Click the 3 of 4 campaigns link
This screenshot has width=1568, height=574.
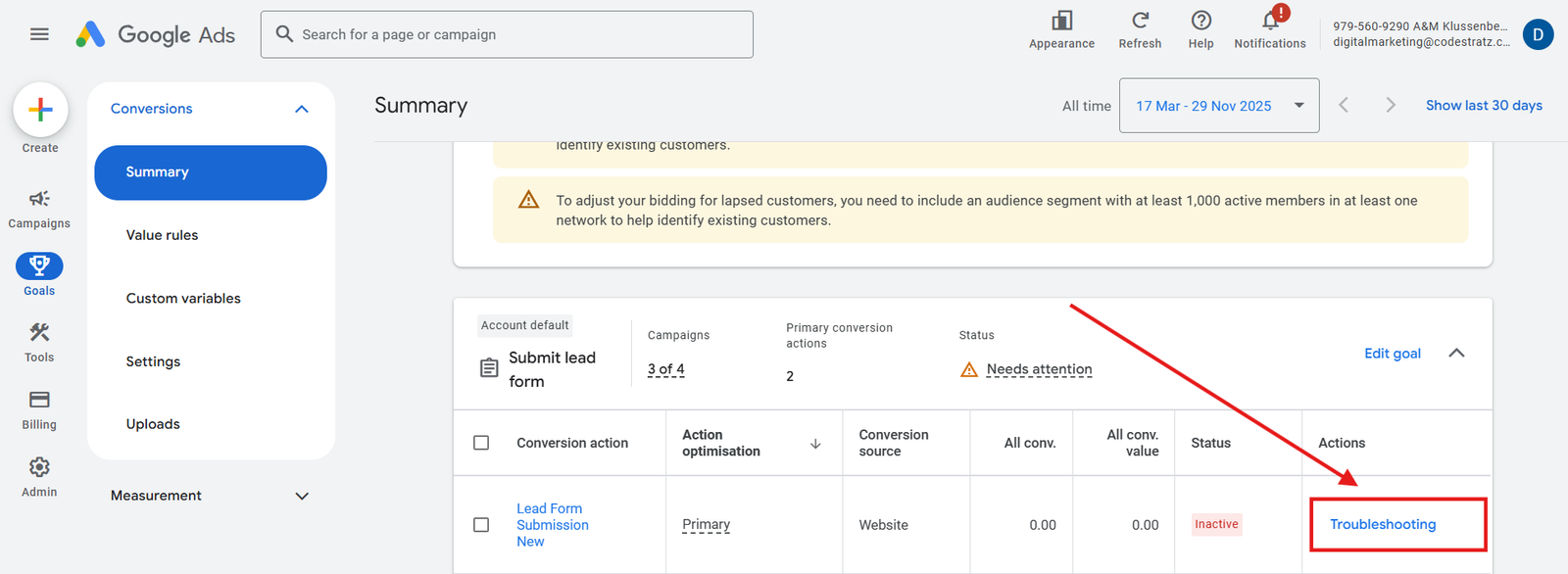(x=666, y=369)
